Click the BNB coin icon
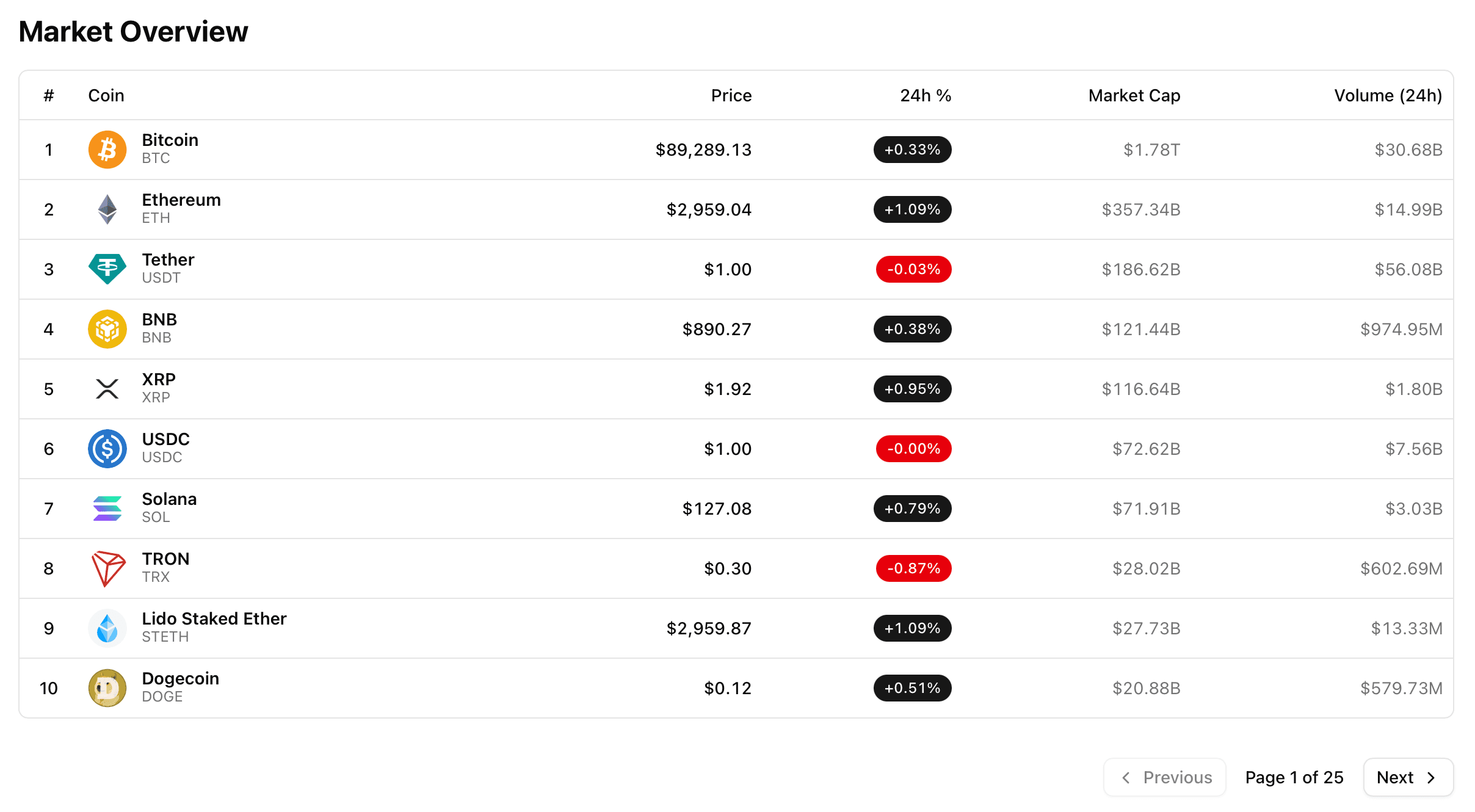Viewport: 1475px width, 812px height. [107, 328]
